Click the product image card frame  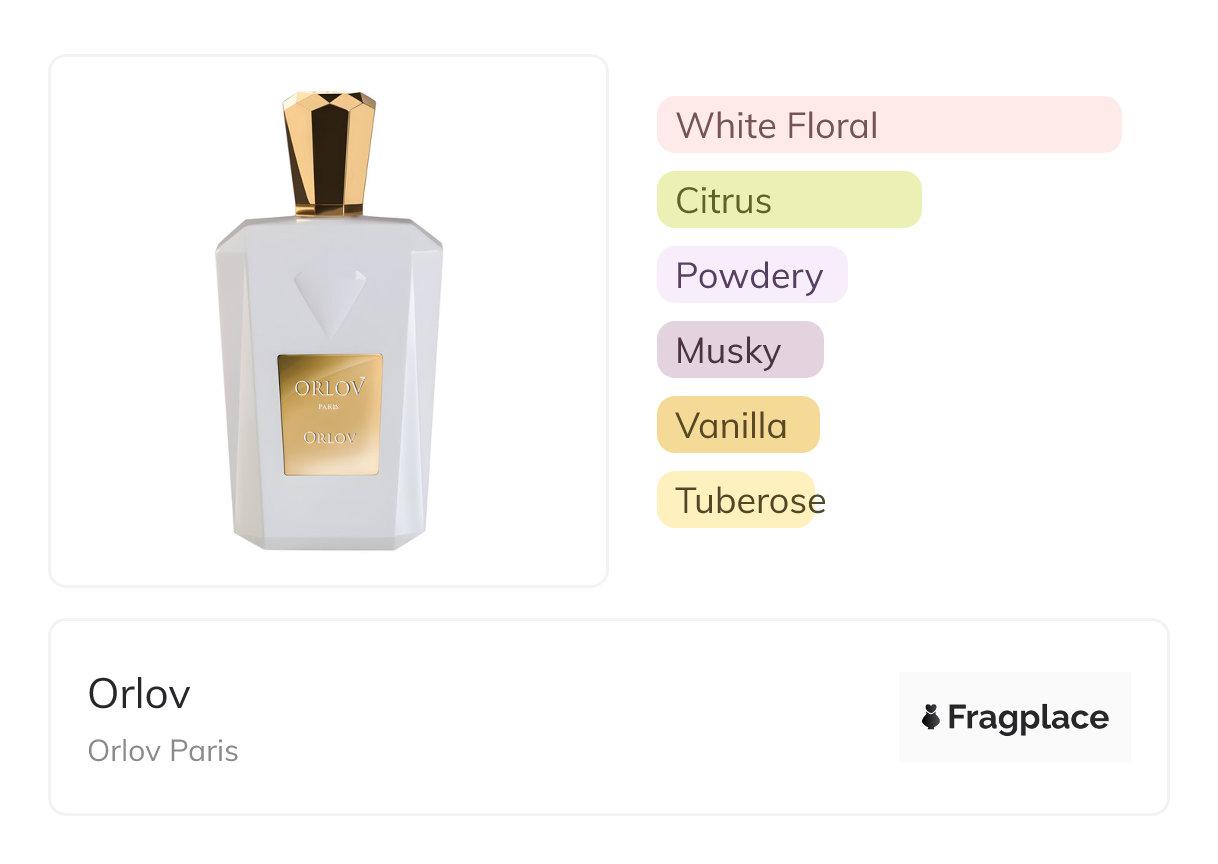(x=329, y=321)
